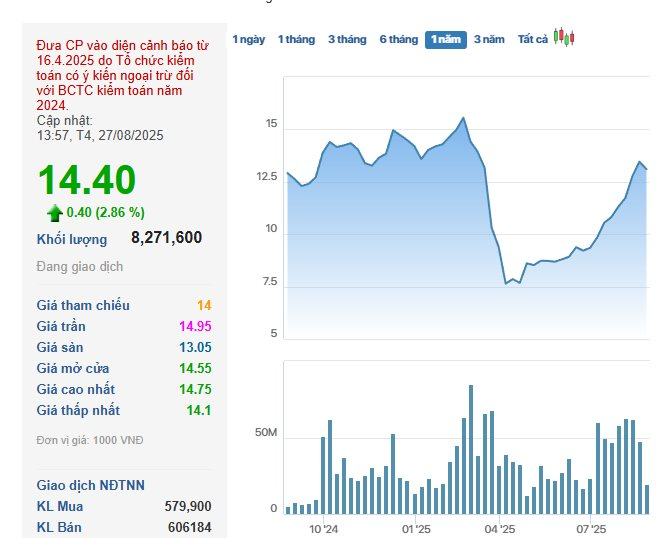Show the Tất cả full history
The height and width of the screenshot is (538, 660).
tap(532, 39)
